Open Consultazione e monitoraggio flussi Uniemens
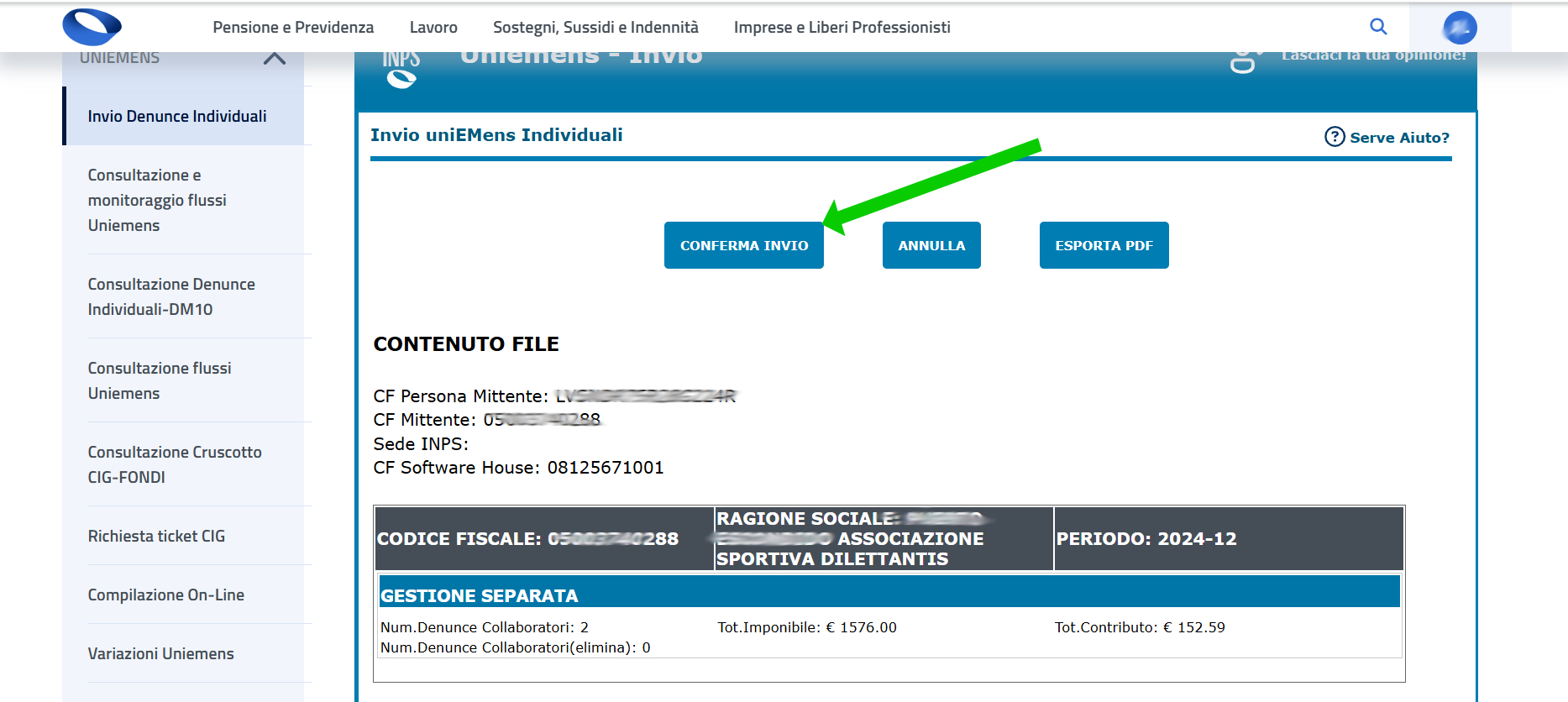The height and width of the screenshot is (702, 1568). coord(157,200)
